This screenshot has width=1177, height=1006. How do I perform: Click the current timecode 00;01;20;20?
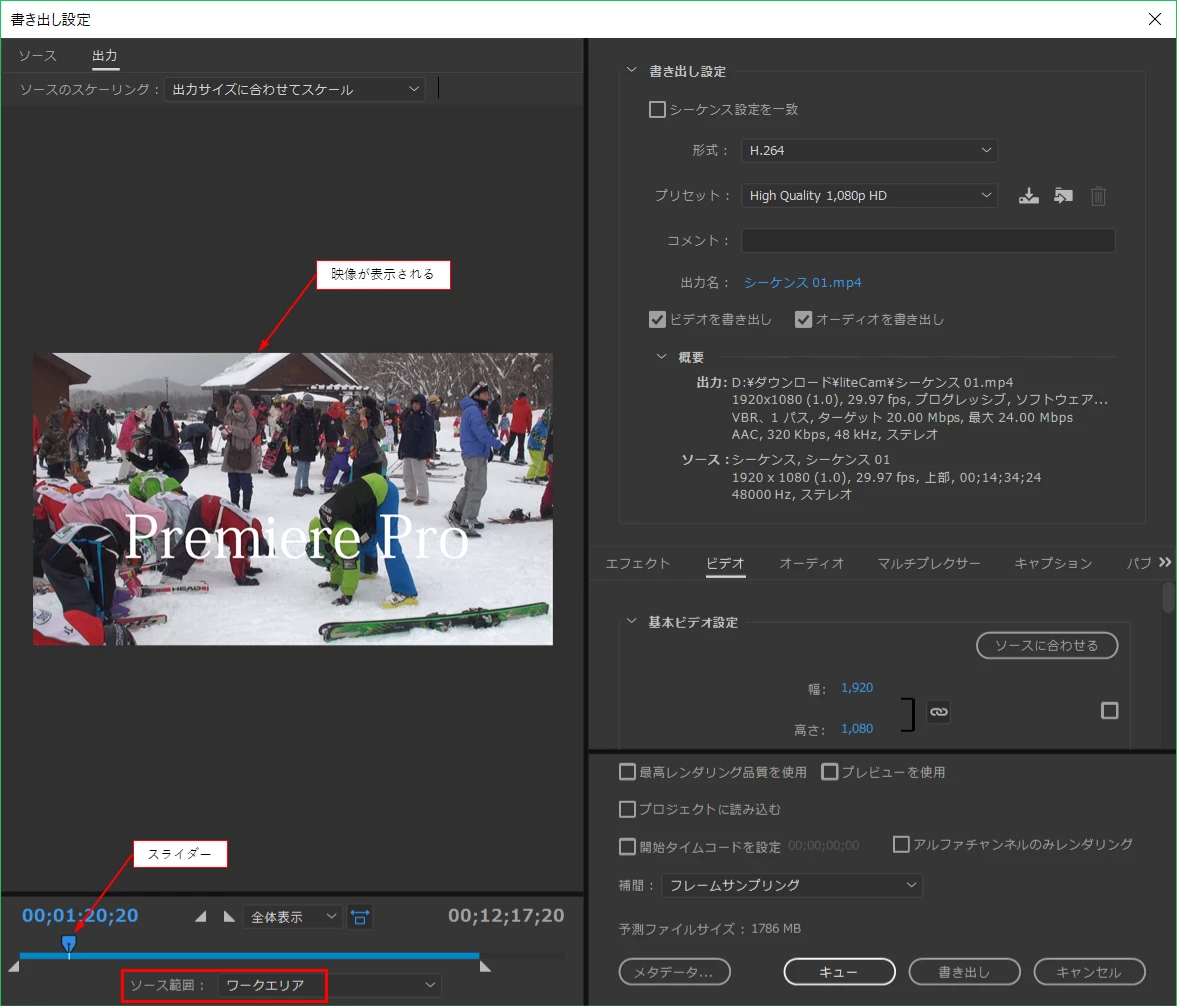[x=80, y=915]
